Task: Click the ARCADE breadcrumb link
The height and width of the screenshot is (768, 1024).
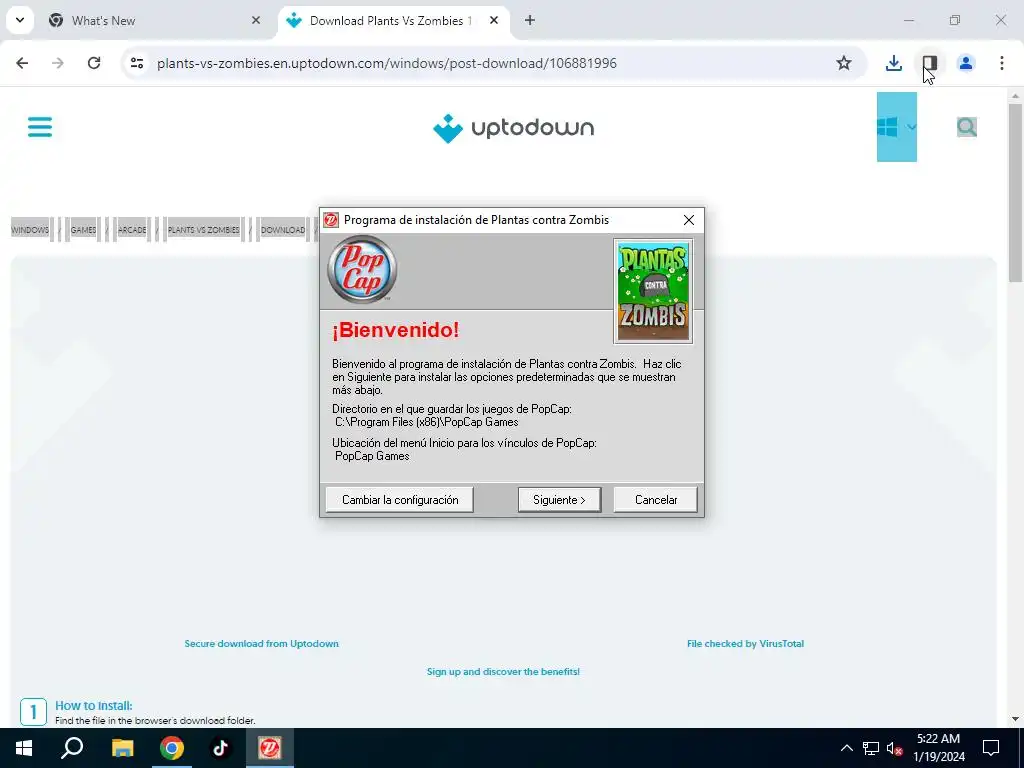Action: click(132, 230)
